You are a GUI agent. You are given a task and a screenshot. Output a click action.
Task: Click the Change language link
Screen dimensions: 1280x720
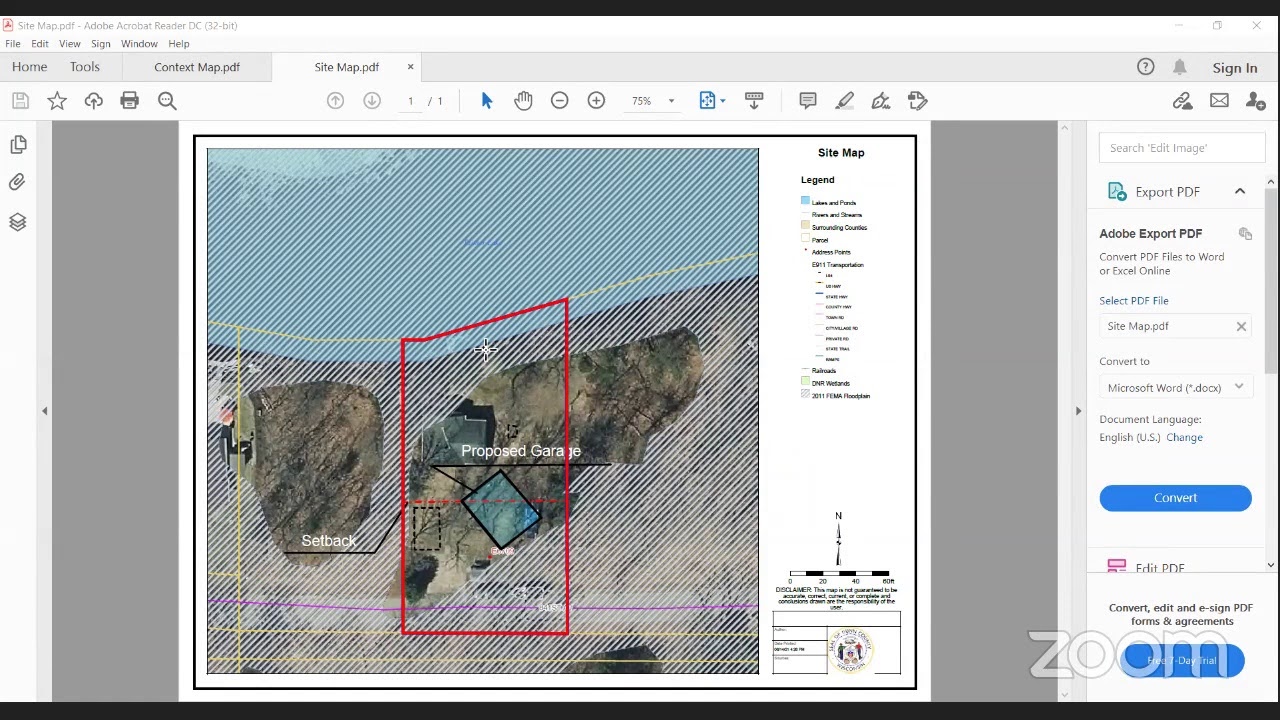pyautogui.click(x=1184, y=437)
